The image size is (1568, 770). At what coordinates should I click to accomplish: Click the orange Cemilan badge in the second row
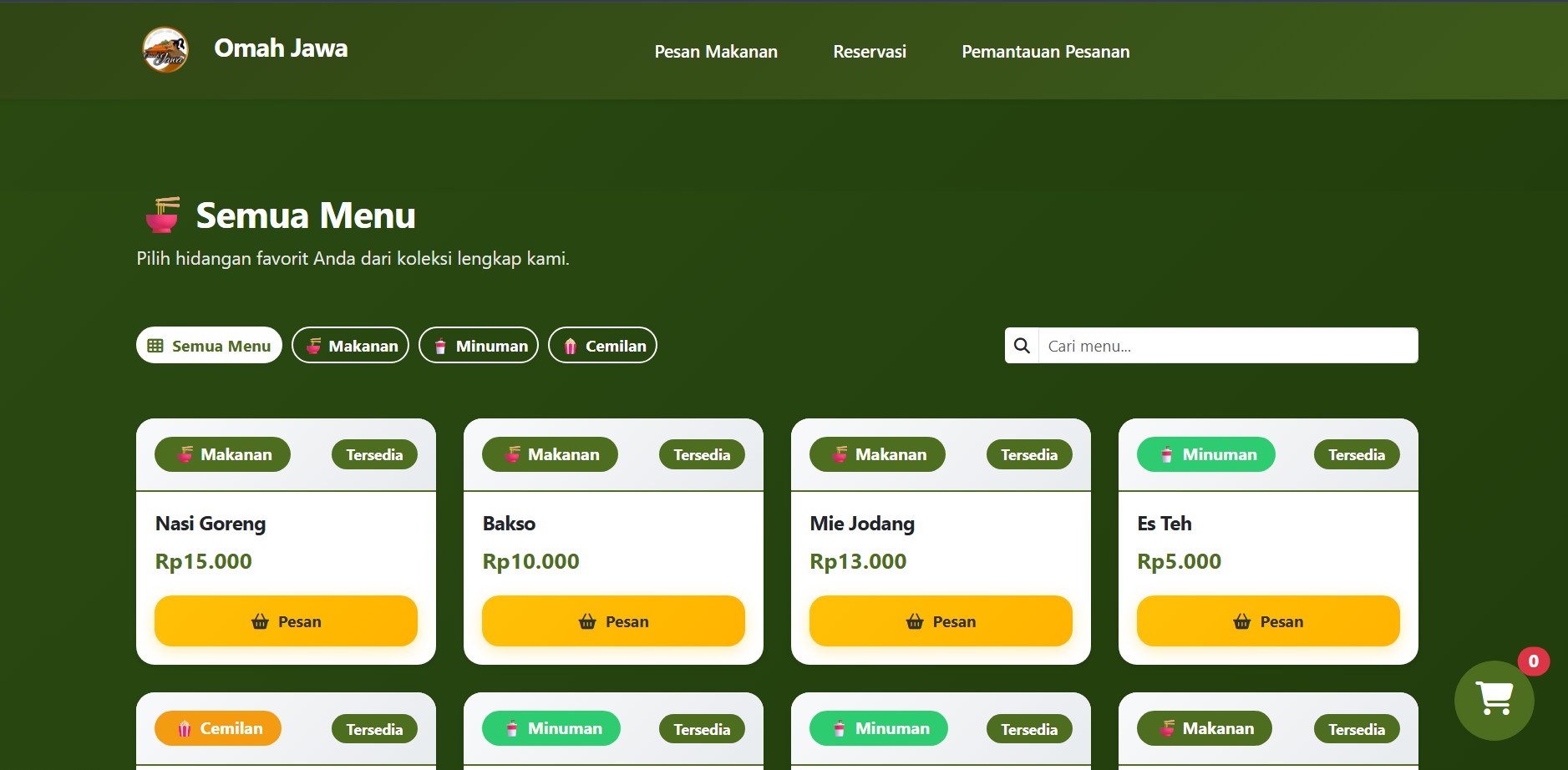[218, 728]
